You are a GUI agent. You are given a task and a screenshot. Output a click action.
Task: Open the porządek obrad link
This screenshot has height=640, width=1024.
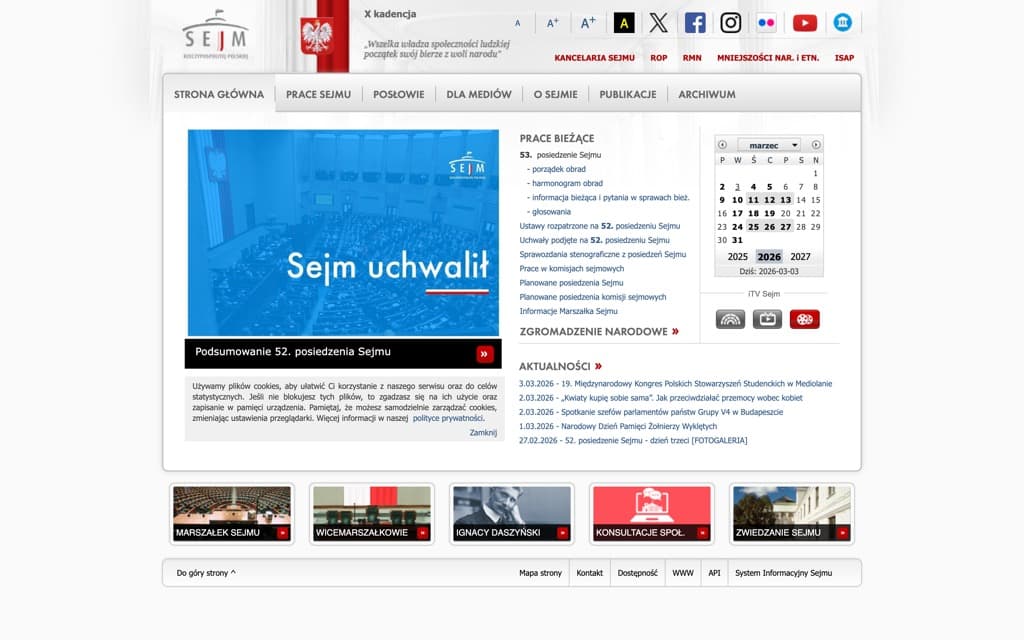pyautogui.click(x=558, y=169)
